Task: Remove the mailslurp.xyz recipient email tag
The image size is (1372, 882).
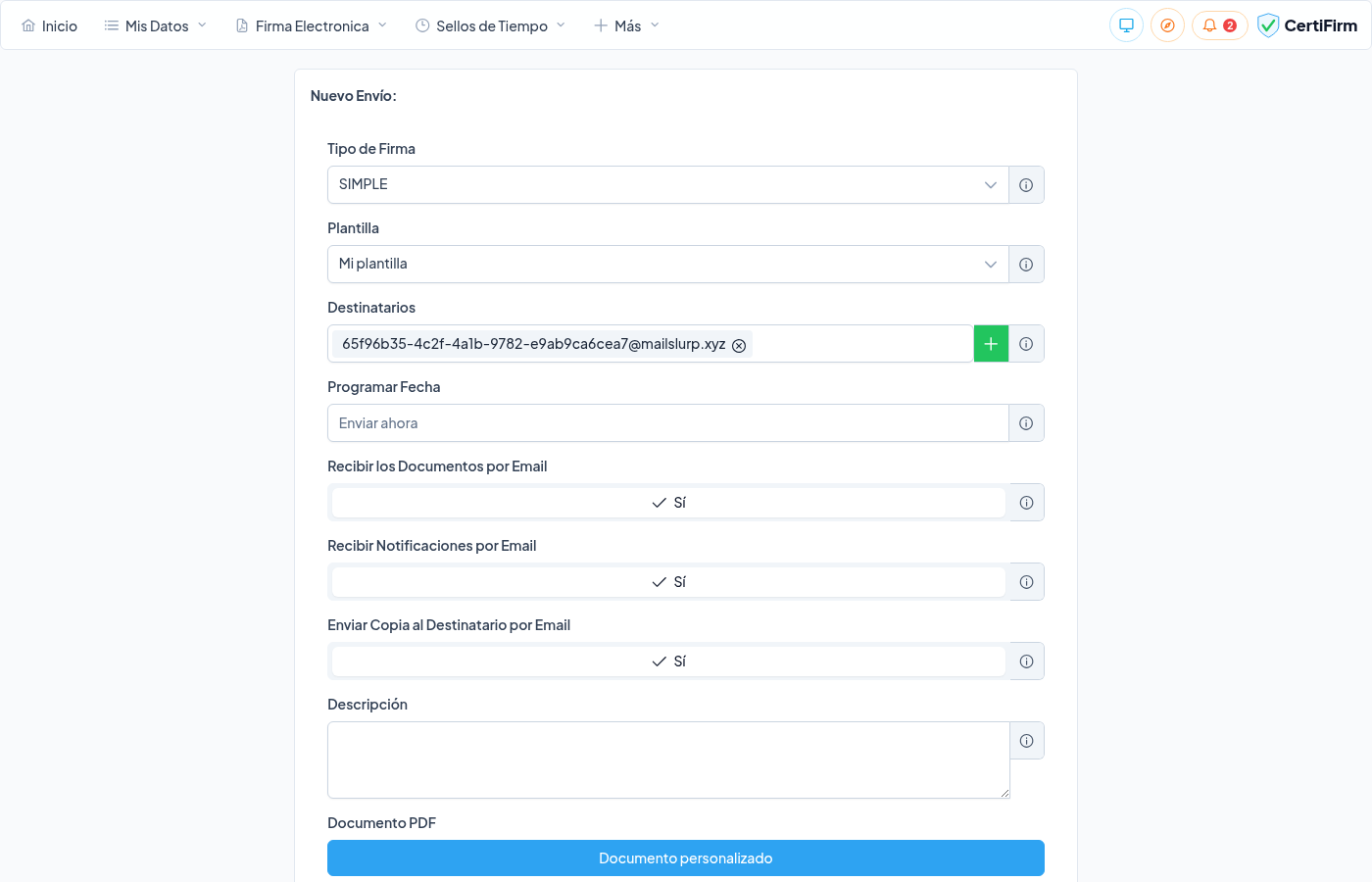Action: tap(739, 345)
